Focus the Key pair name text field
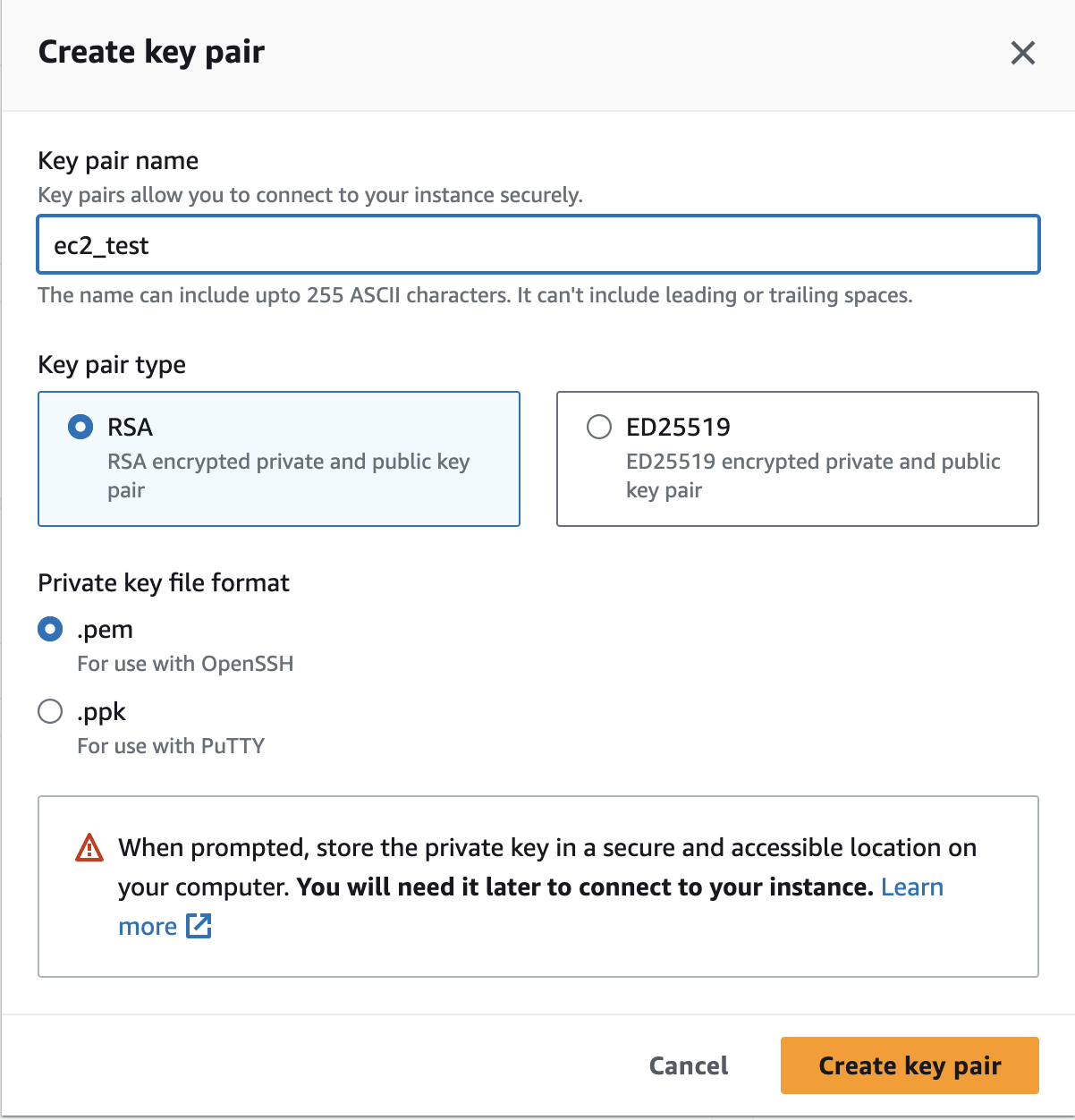 pyautogui.click(x=537, y=245)
